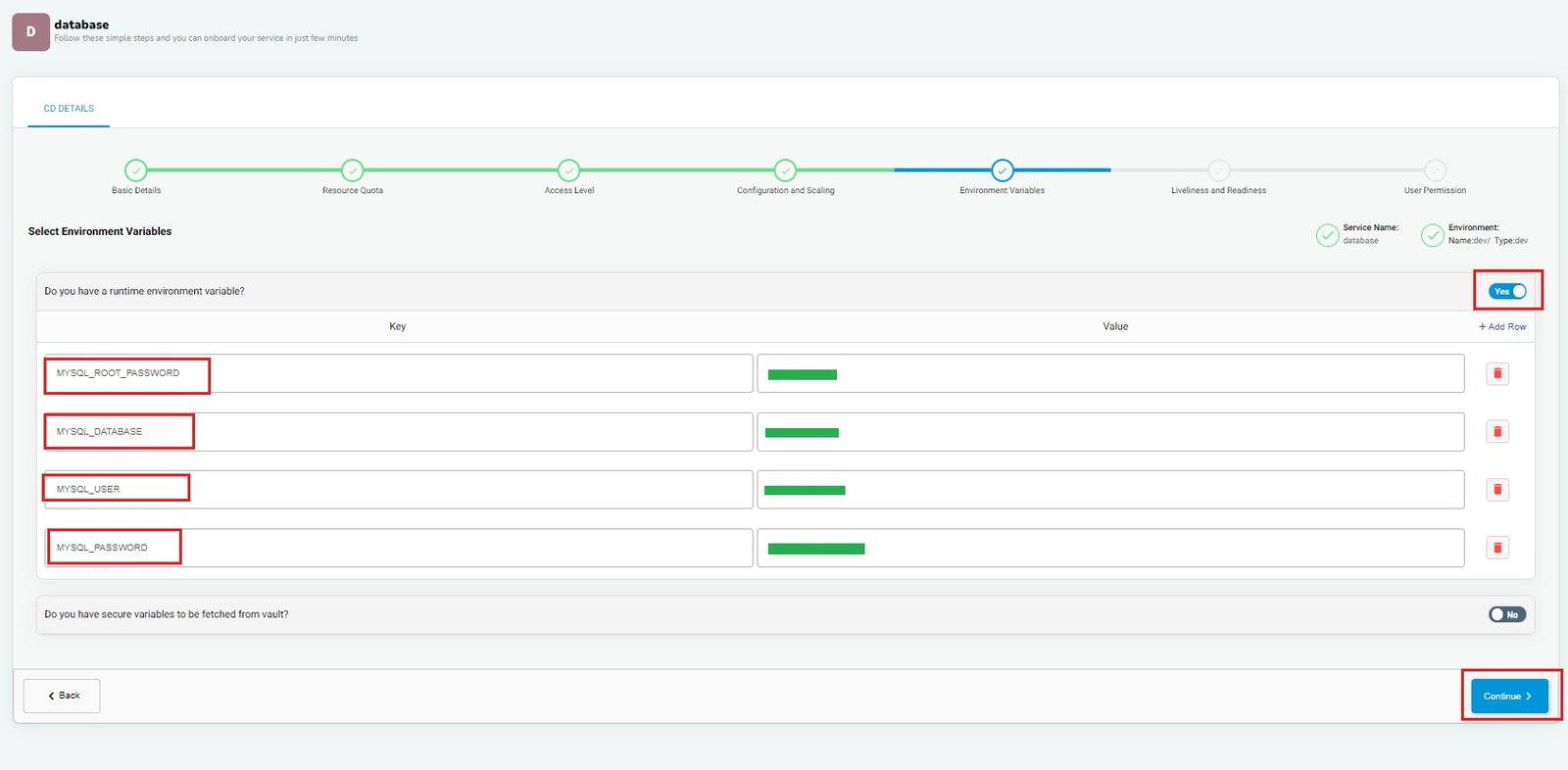Viewport: 1568px width, 770px height.
Task: Go back with the Back button
Action: 62,696
